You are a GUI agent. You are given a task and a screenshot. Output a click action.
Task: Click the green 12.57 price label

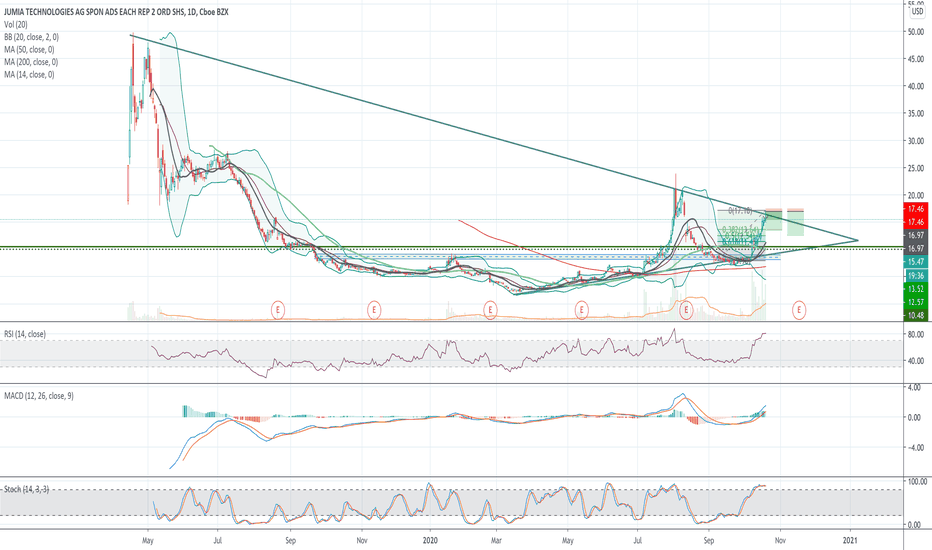[x=916, y=302]
